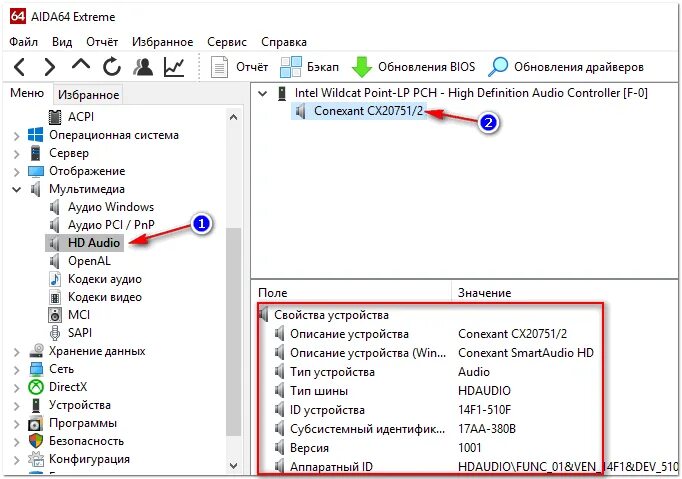Select Отображение in the tree

(x=87, y=171)
